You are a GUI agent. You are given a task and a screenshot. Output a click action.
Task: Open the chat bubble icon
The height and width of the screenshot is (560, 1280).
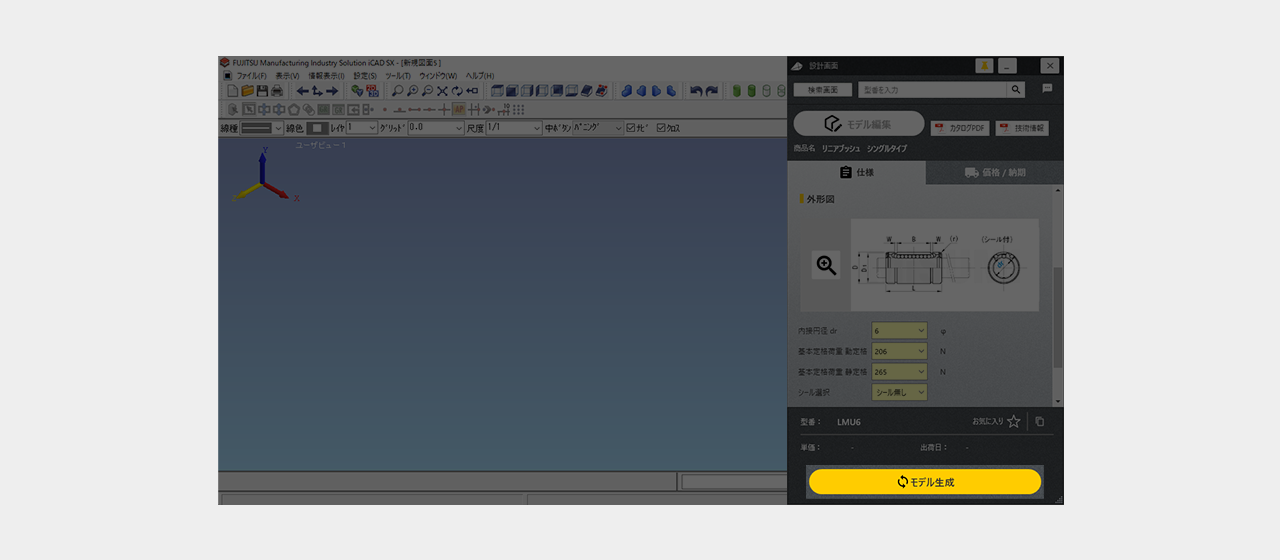coord(1047,89)
